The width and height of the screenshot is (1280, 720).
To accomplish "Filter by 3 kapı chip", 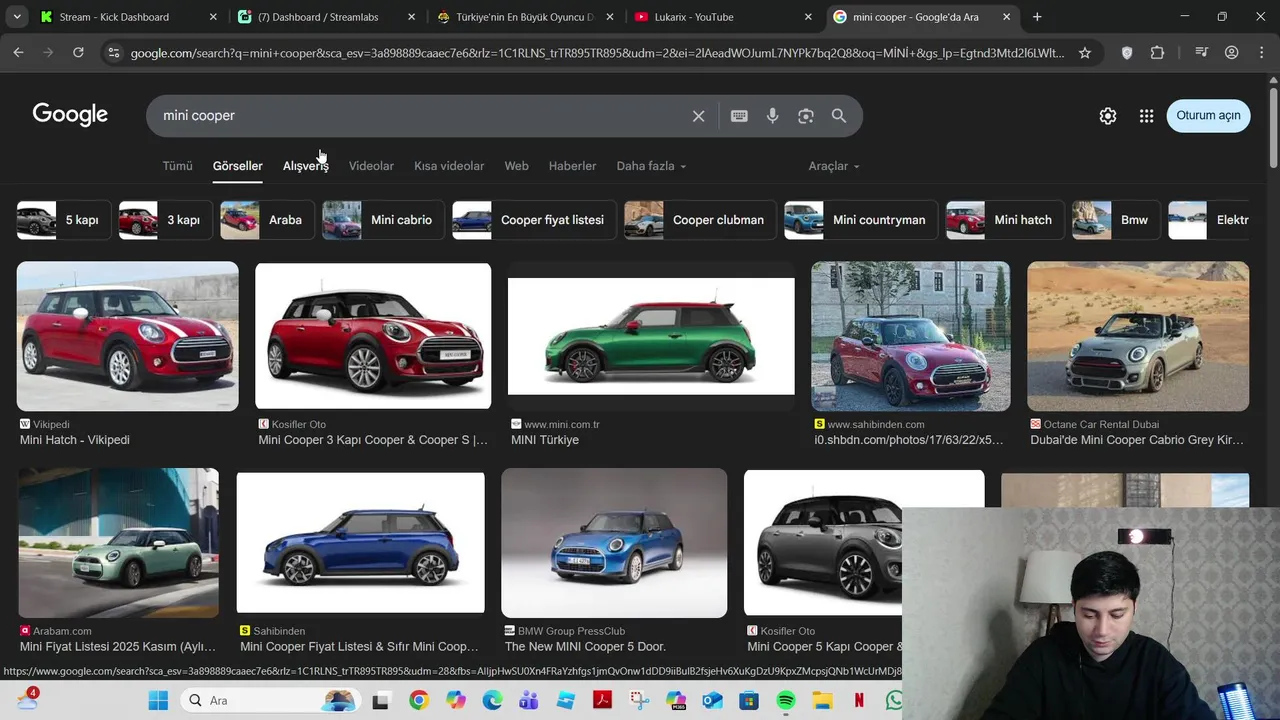I will click(165, 220).
